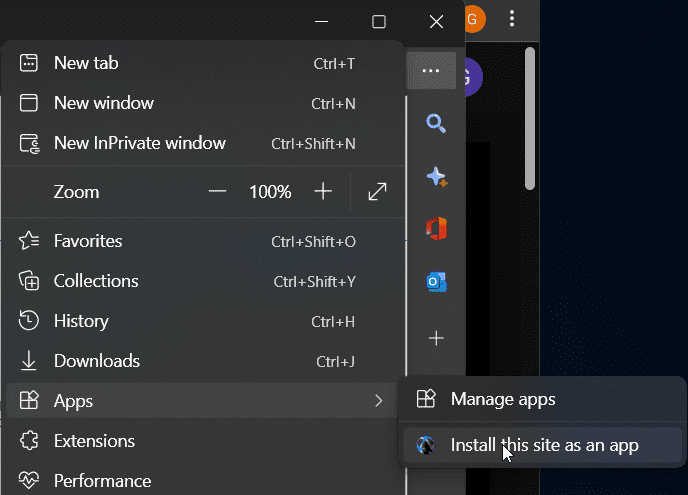Decrease zoom with the minus button

pos(217,191)
